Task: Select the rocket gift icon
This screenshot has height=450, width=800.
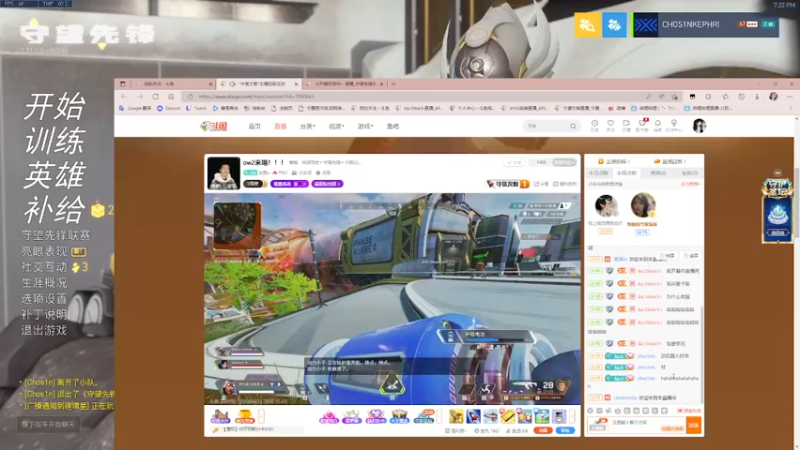Action: click(473, 416)
